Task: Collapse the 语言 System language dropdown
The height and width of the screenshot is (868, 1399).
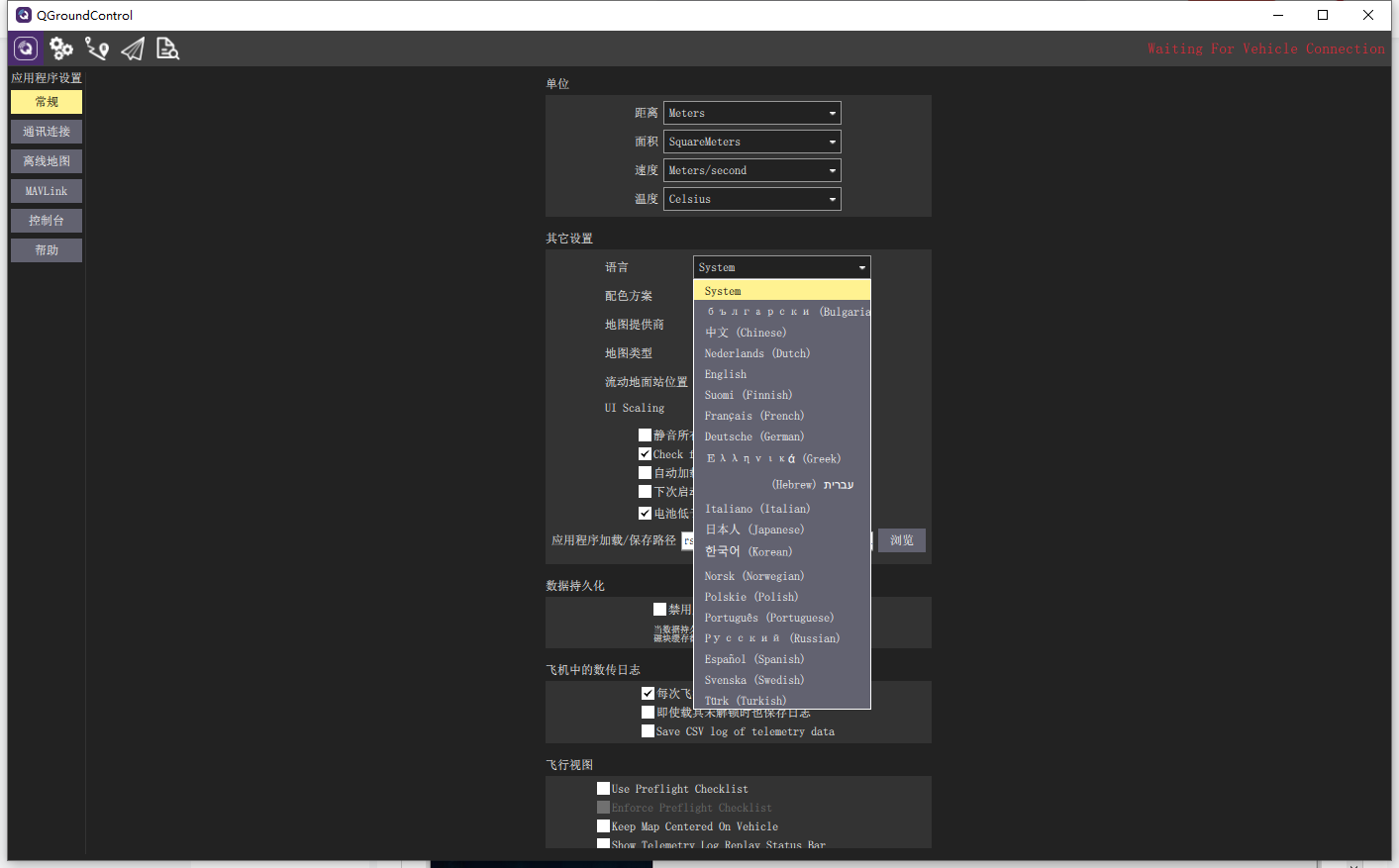Action: (782, 267)
